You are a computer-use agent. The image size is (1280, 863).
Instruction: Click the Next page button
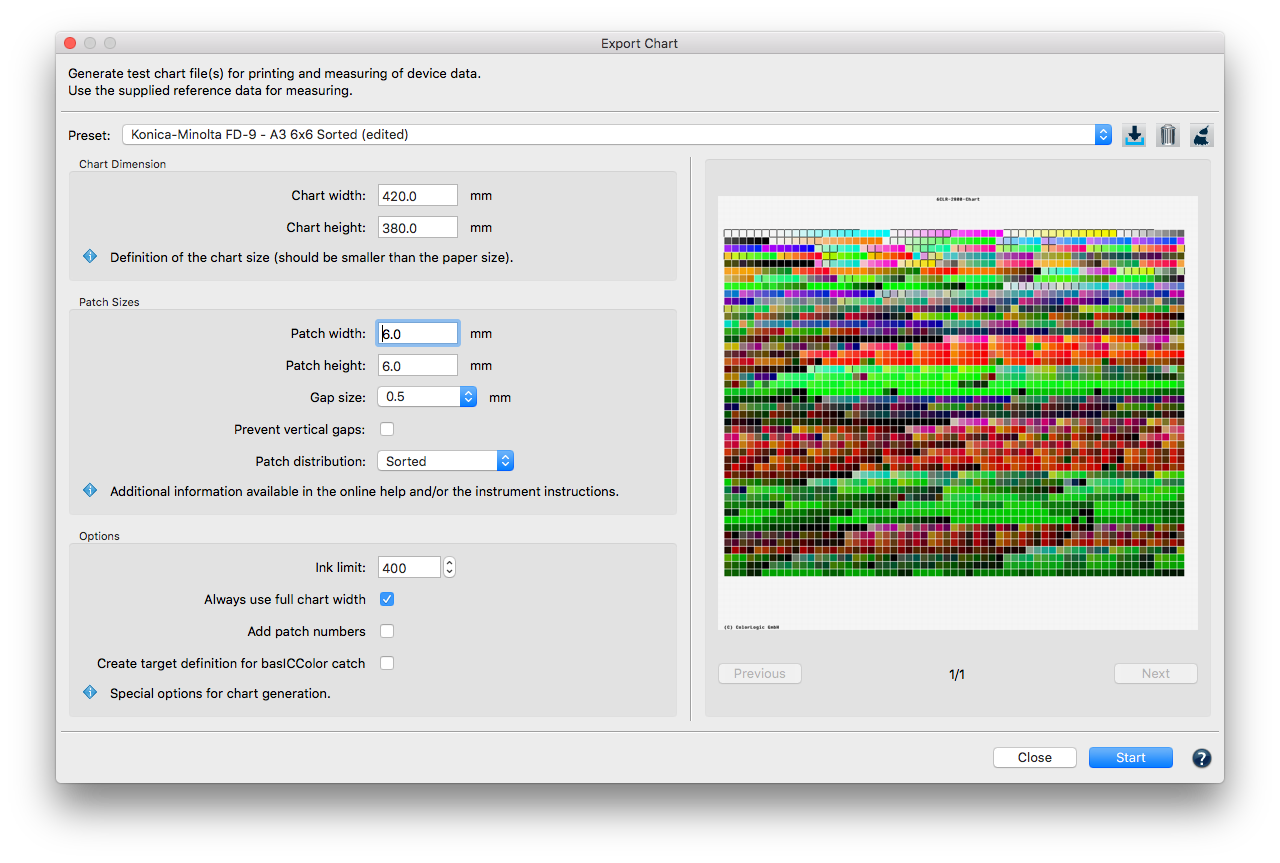tap(1156, 673)
